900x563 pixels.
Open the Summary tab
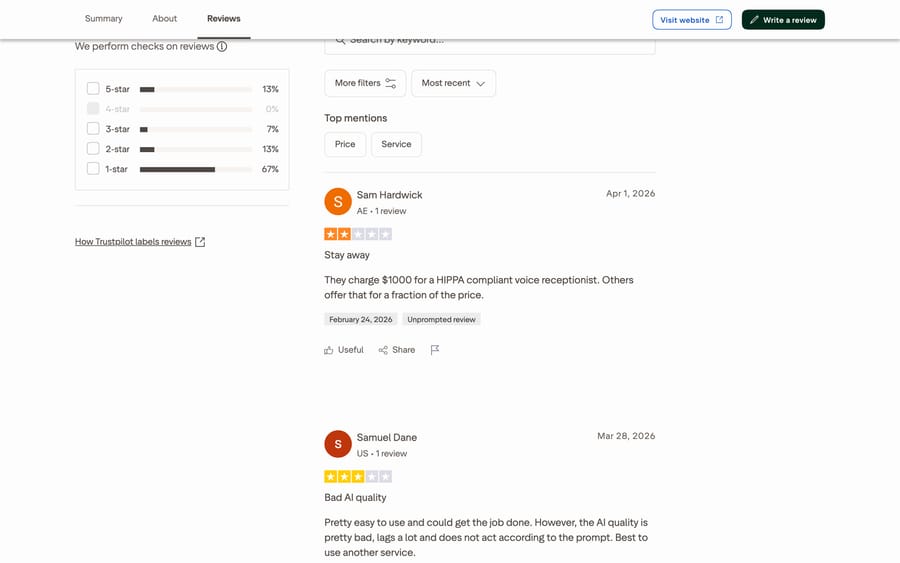click(x=103, y=18)
